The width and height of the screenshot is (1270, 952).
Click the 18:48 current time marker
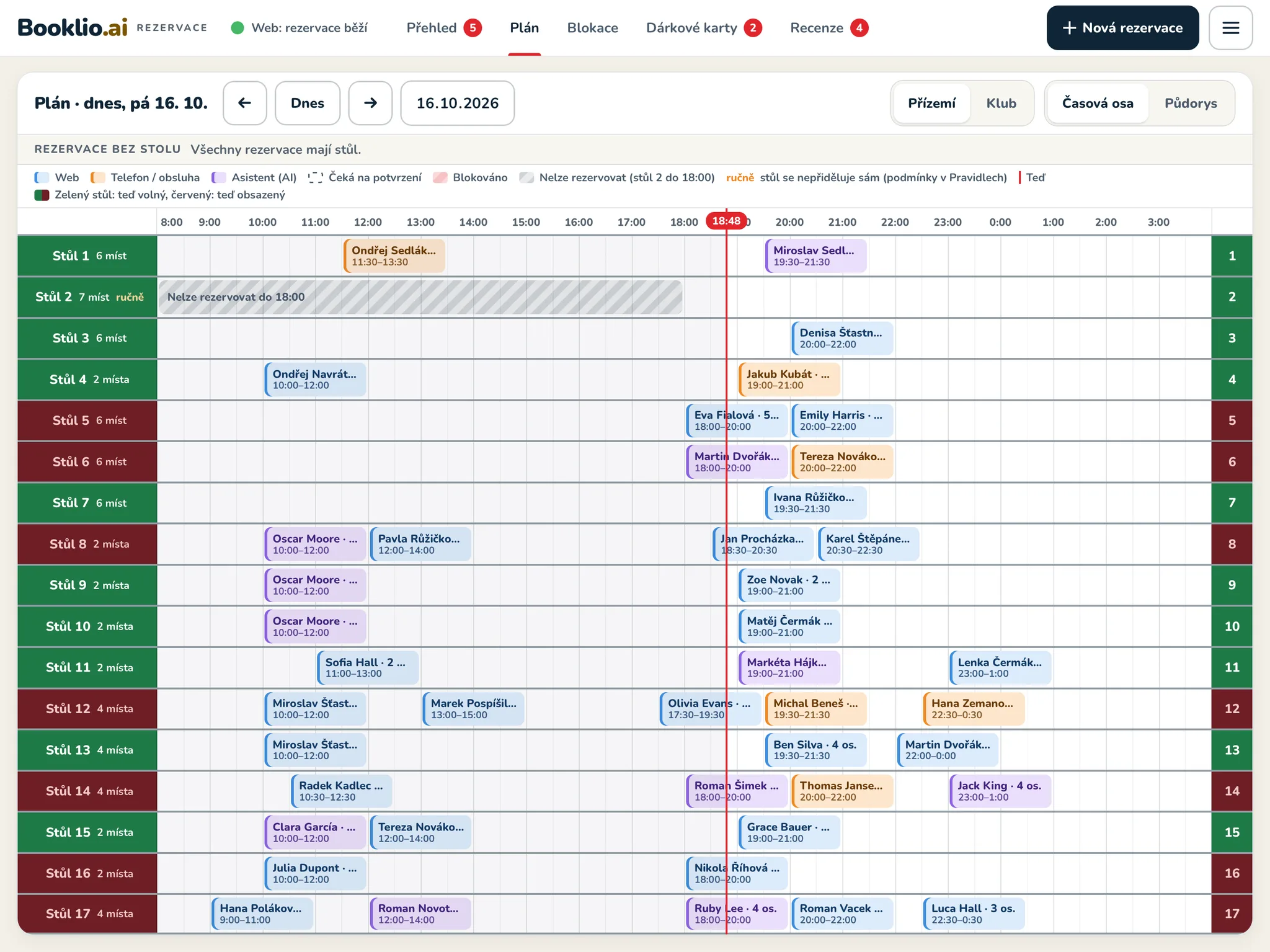pos(726,221)
